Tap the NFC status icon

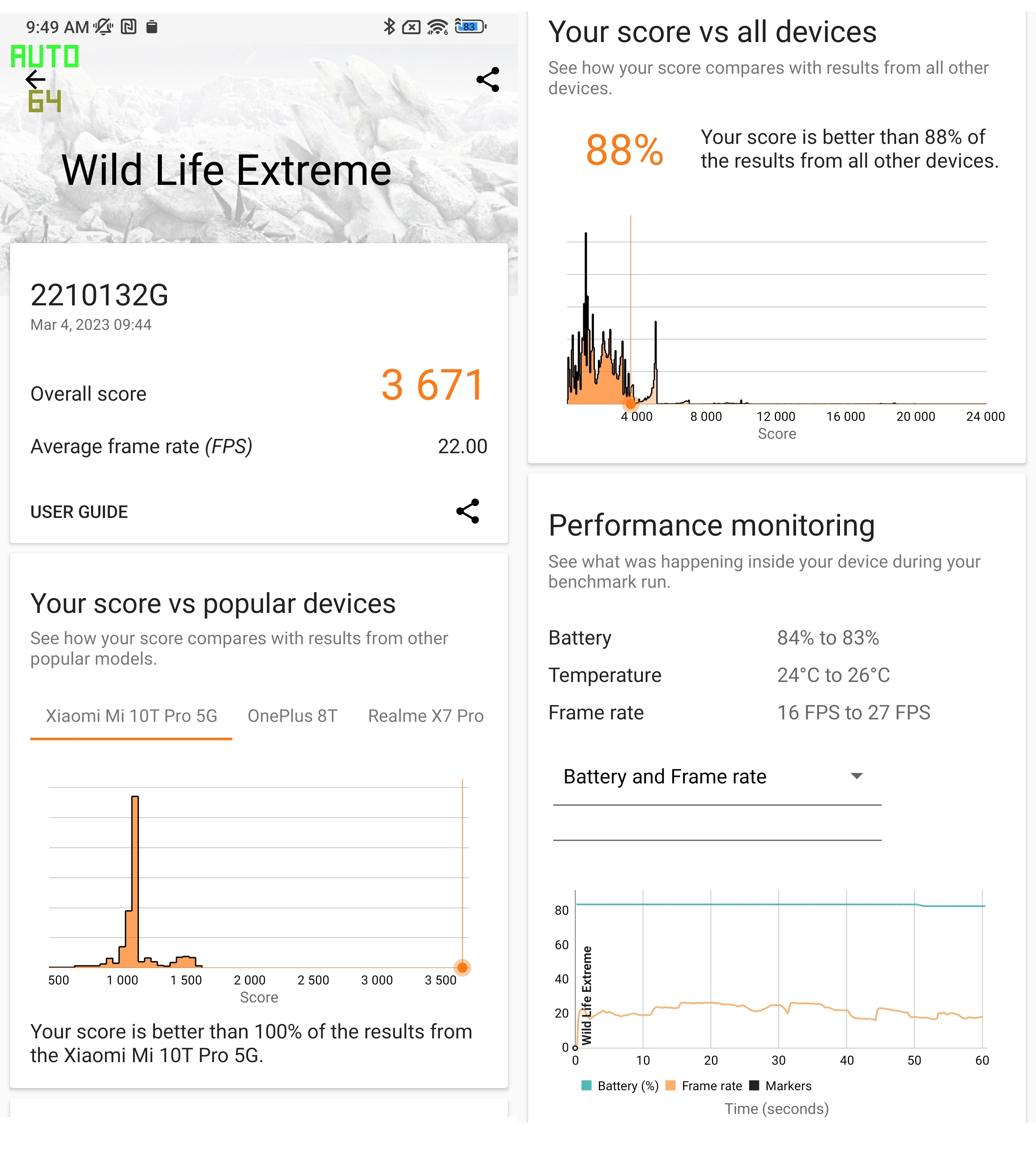[x=129, y=26]
